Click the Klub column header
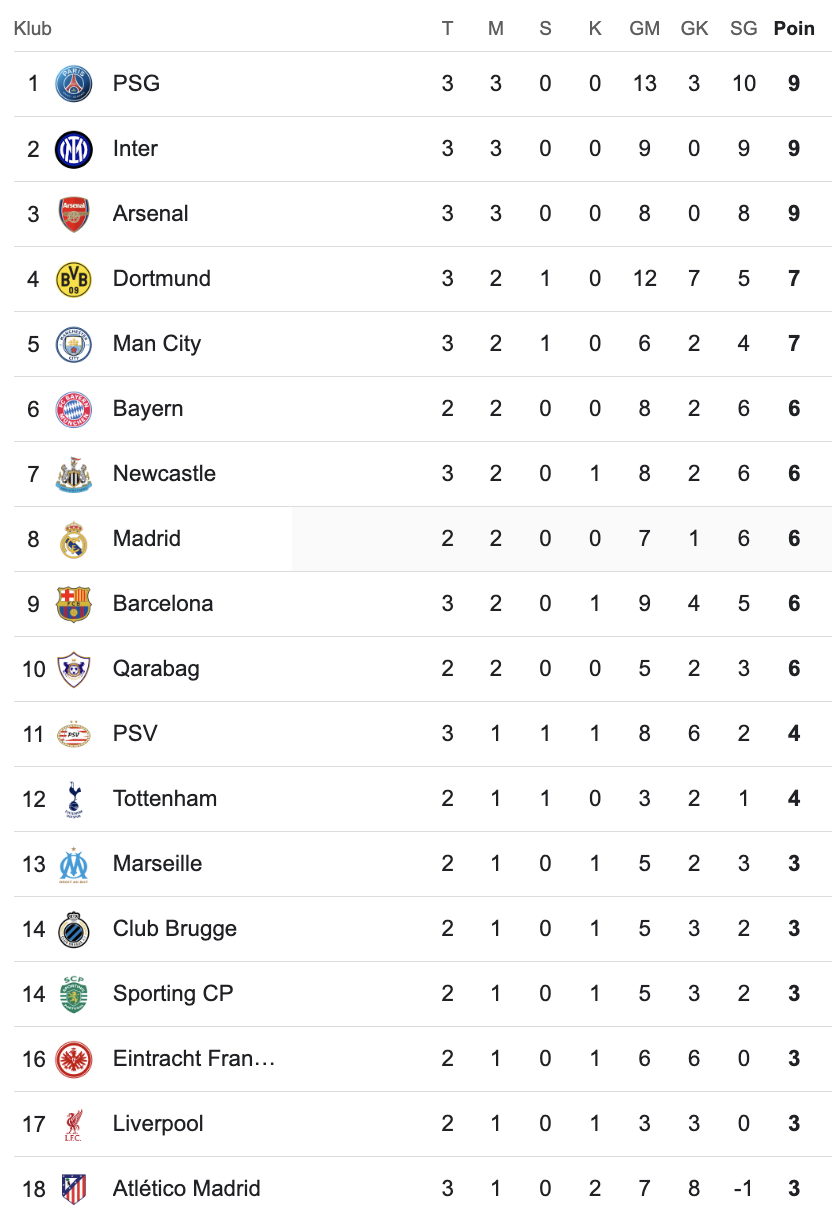832x1220 pixels. tap(33, 29)
